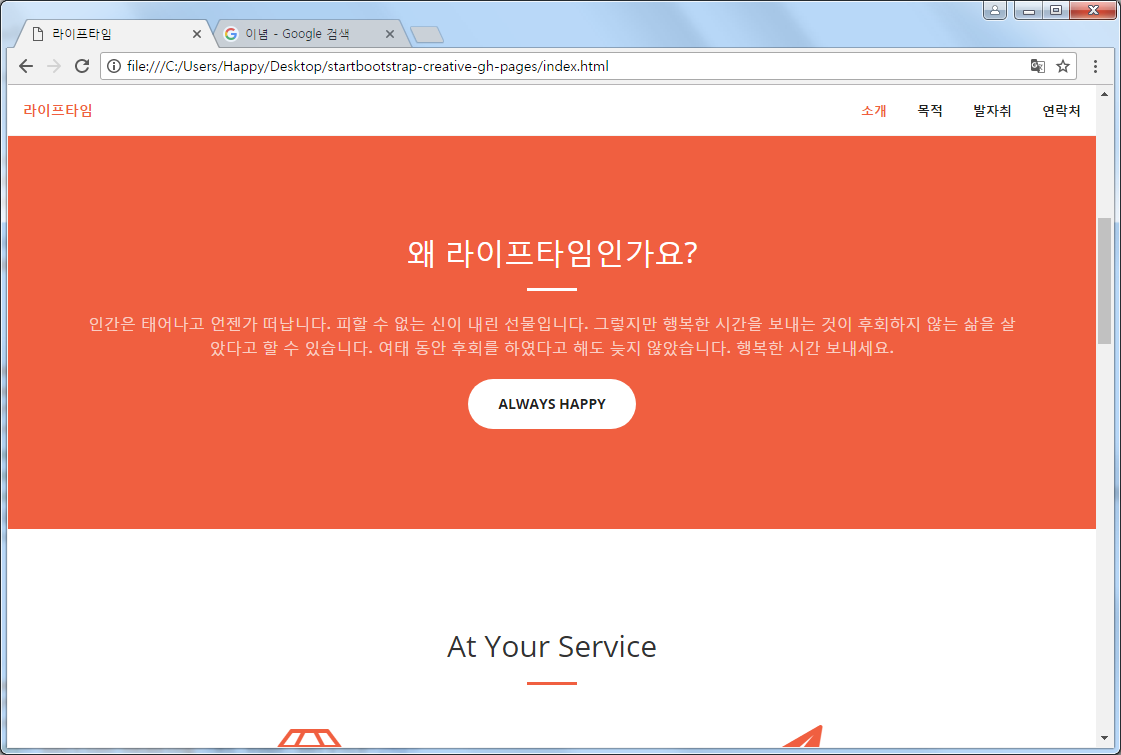Image resolution: width=1121 pixels, height=755 pixels.
Task: Open 연락처 nav menu item
Action: point(1061,111)
